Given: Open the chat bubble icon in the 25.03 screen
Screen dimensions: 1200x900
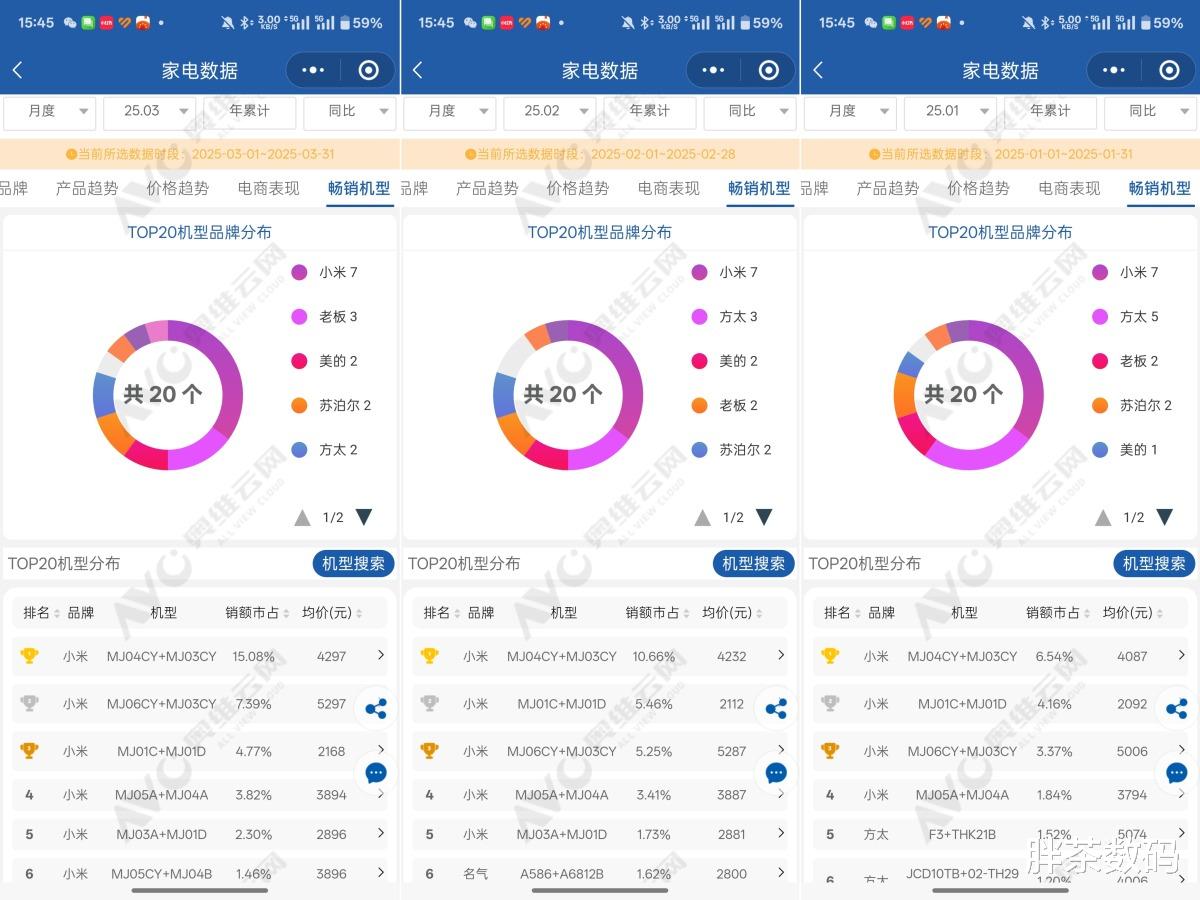Looking at the screenshot, I should click(x=376, y=772).
